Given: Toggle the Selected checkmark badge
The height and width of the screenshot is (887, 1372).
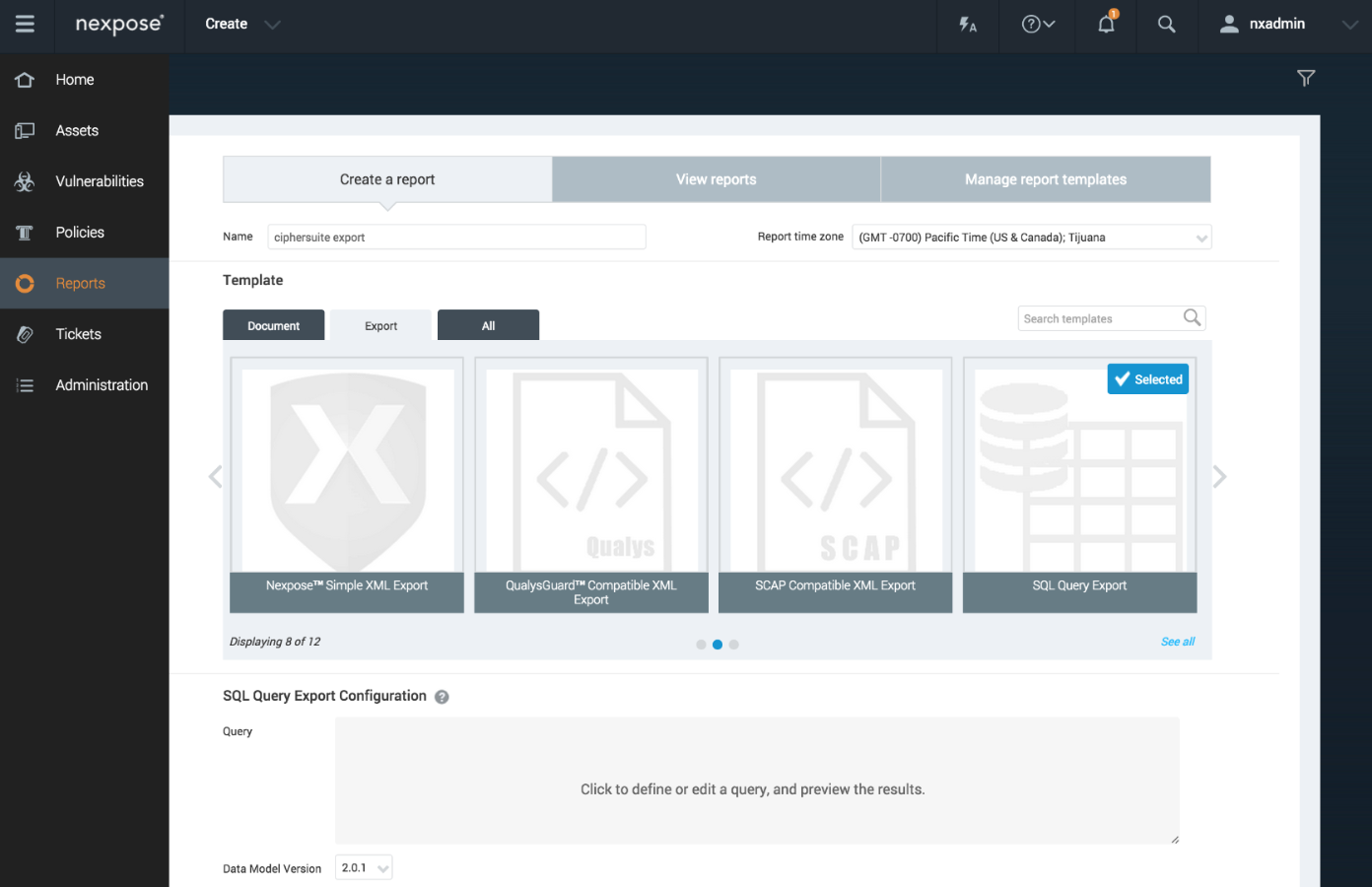Looking at the screenshot, I should click(x=1148, y=379).
